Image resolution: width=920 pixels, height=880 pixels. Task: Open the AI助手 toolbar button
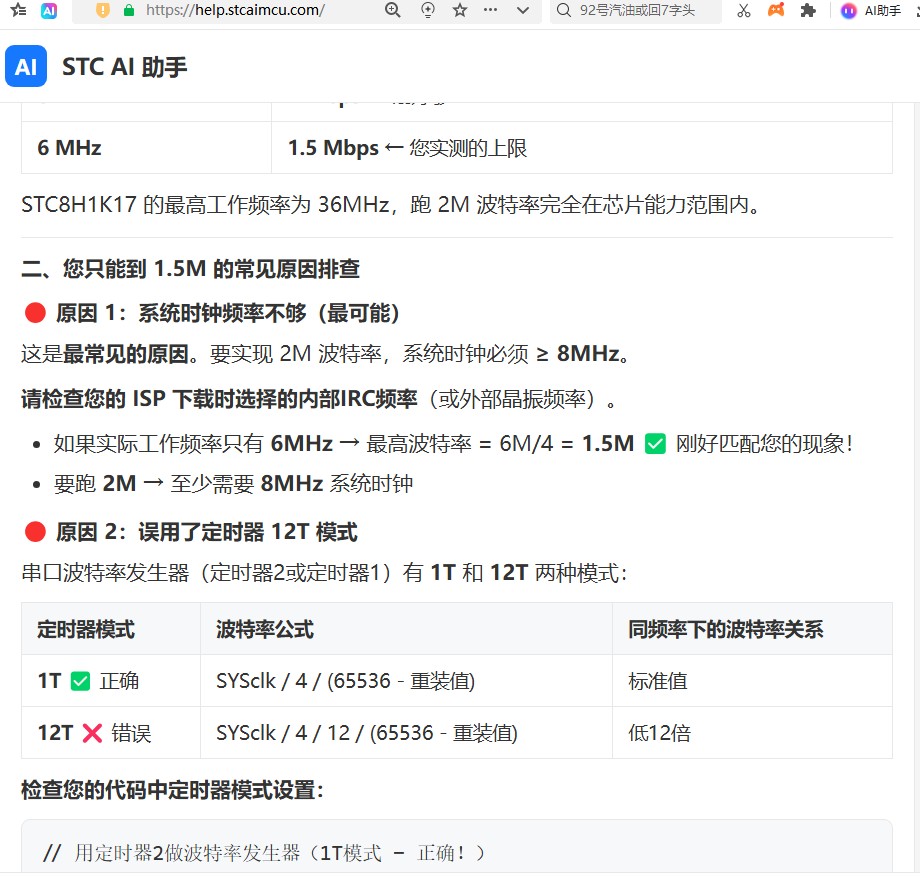pyautogui.click(x=871, y=11)
